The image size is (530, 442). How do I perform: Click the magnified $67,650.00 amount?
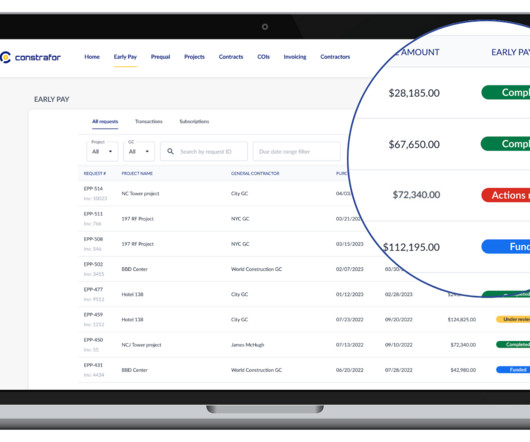pyautogui.click(x=414, y=144)
